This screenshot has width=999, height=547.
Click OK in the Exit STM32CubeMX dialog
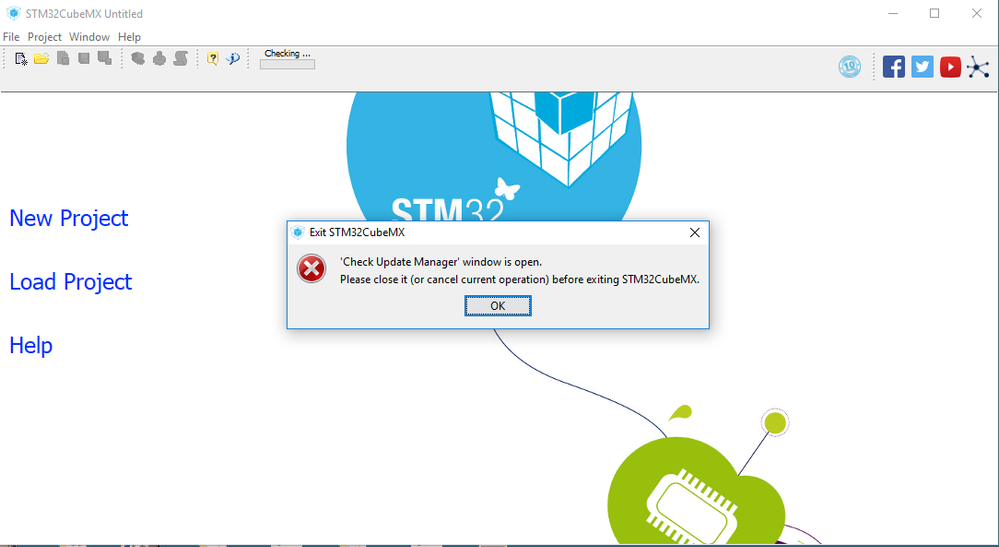(498, 306)
